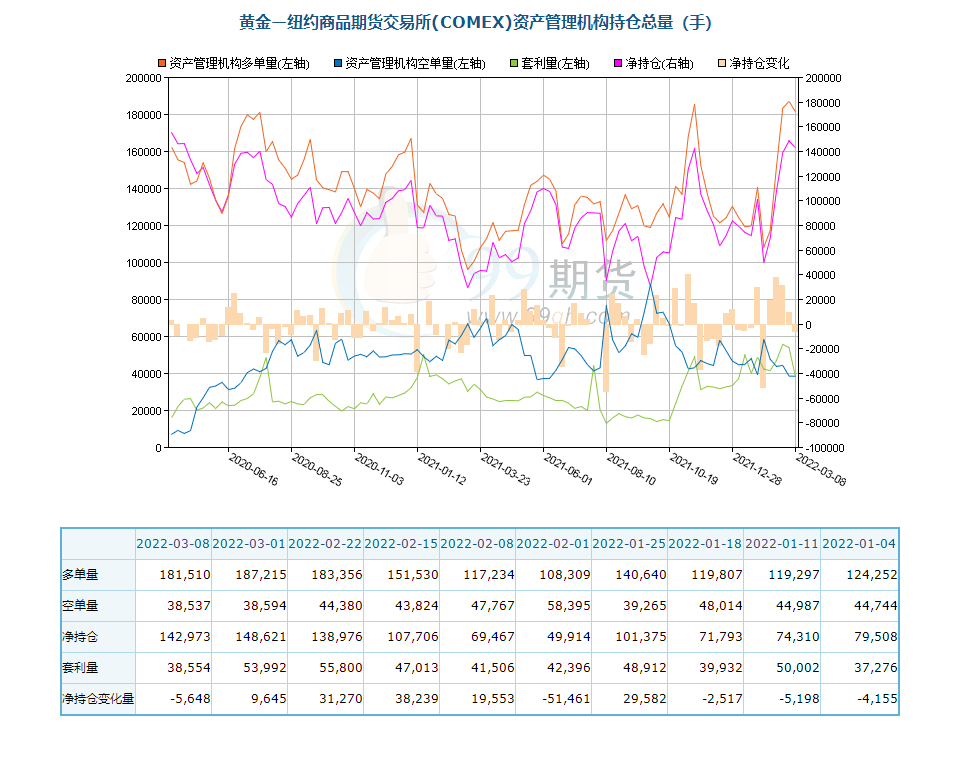Click the 2022-02-01 table column header

click(553, 544)
